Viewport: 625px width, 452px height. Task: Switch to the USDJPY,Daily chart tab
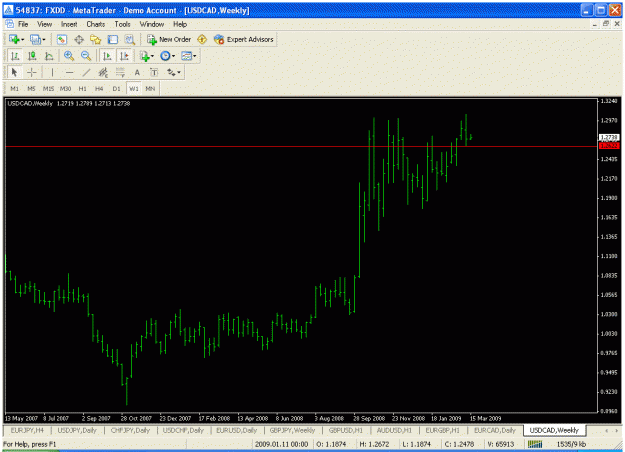(77, 430)
